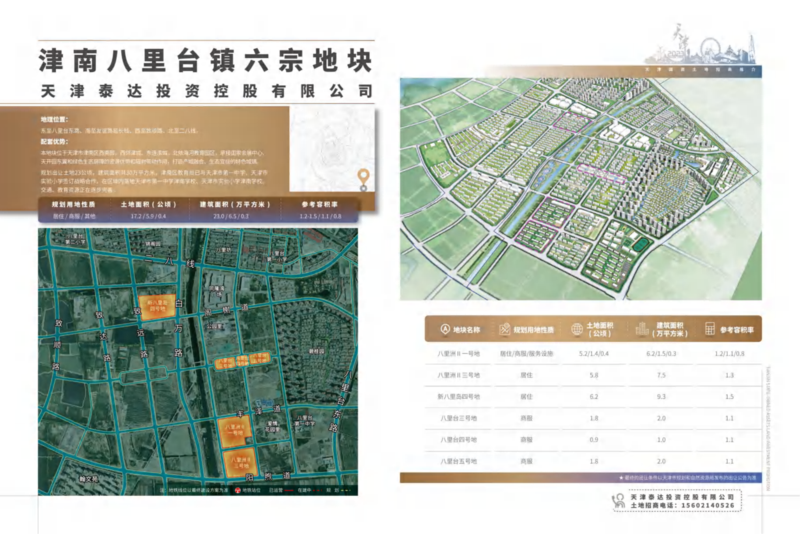Image resolution: width=800 pixels, height=534 pixels.
Task: Select the 新八里岛四号地 orange parcel on the map
Action: 157,308
